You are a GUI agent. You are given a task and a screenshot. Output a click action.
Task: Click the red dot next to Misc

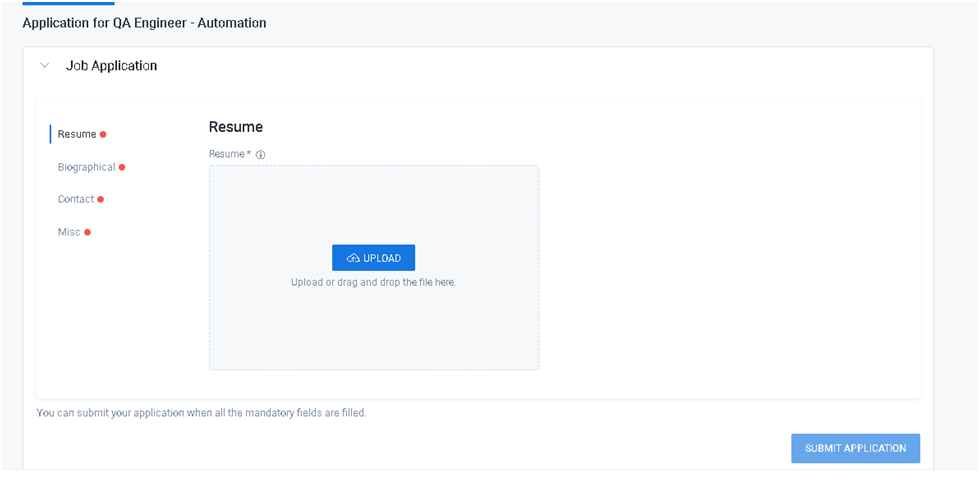tap(87, 232)
